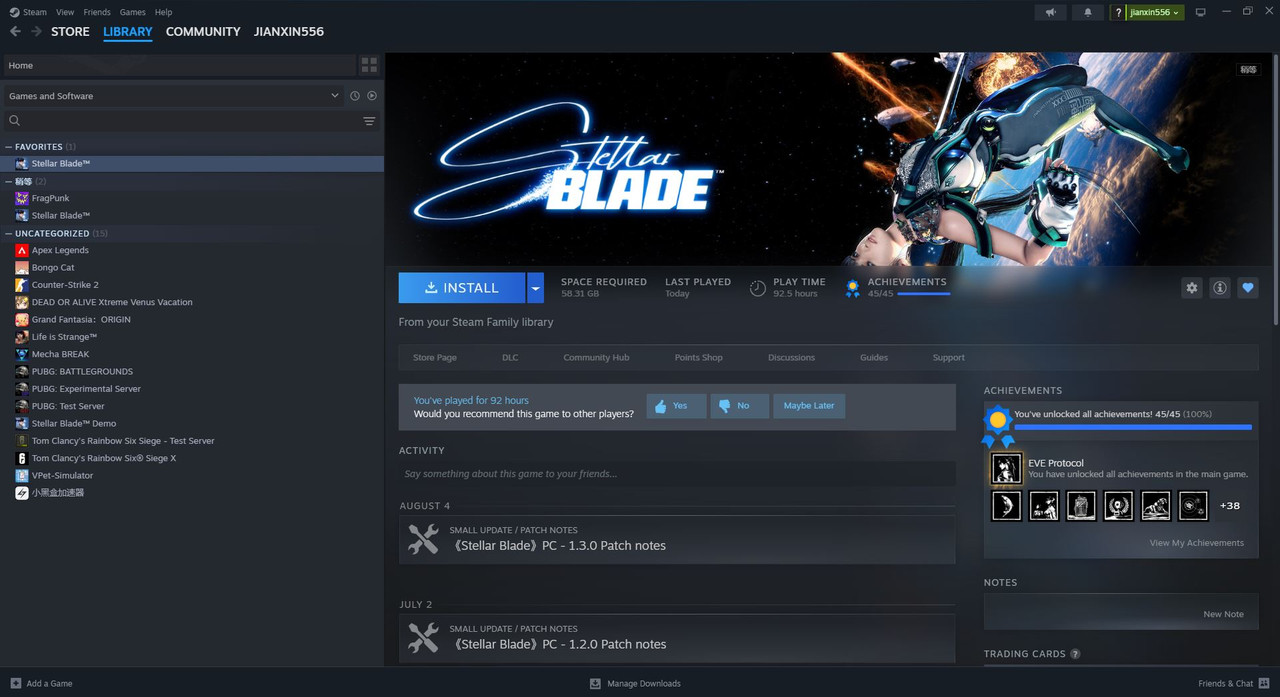Click the achievements 45/45 progress bar
Image resolution: width=1280 pixels, height=697 pixels.
[1132, 427]
